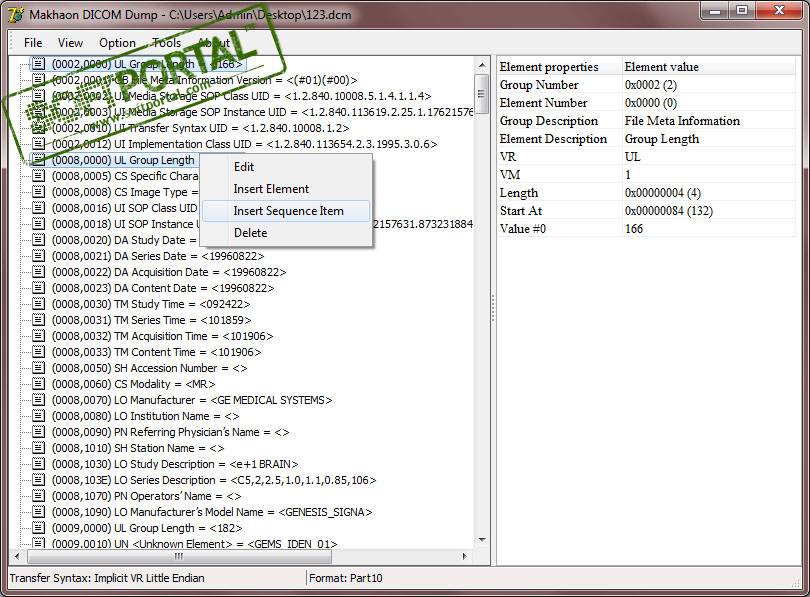This screenshot has height=597, width=810.
Task: Click the horizontal scroll left arrow
Action: click(17, 556)
